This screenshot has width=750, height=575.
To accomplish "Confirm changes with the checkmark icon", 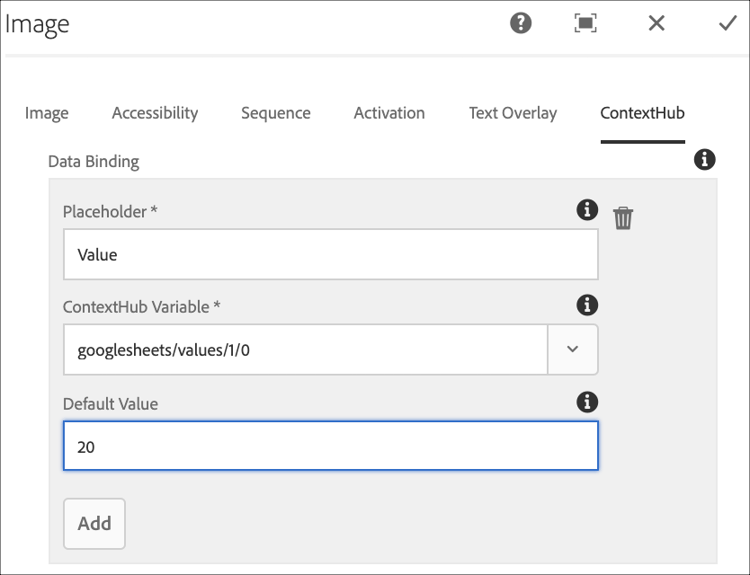I will click(727, 23).
